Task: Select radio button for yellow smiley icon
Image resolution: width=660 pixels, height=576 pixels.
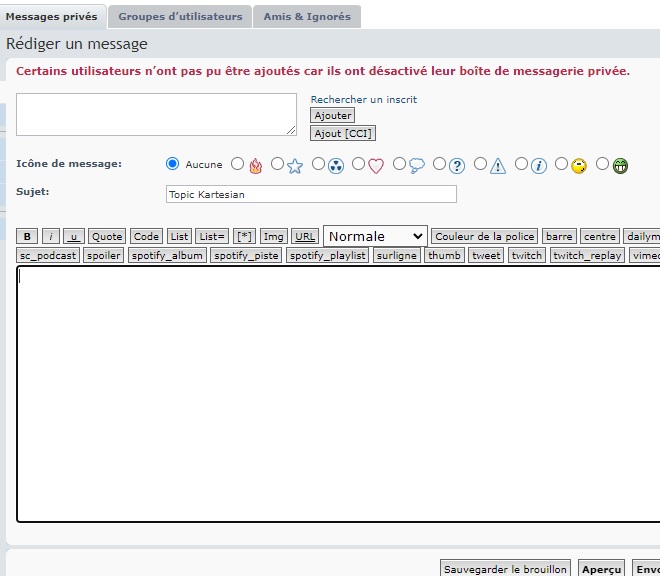Action: pyautogui.click(x=562, y=164)
